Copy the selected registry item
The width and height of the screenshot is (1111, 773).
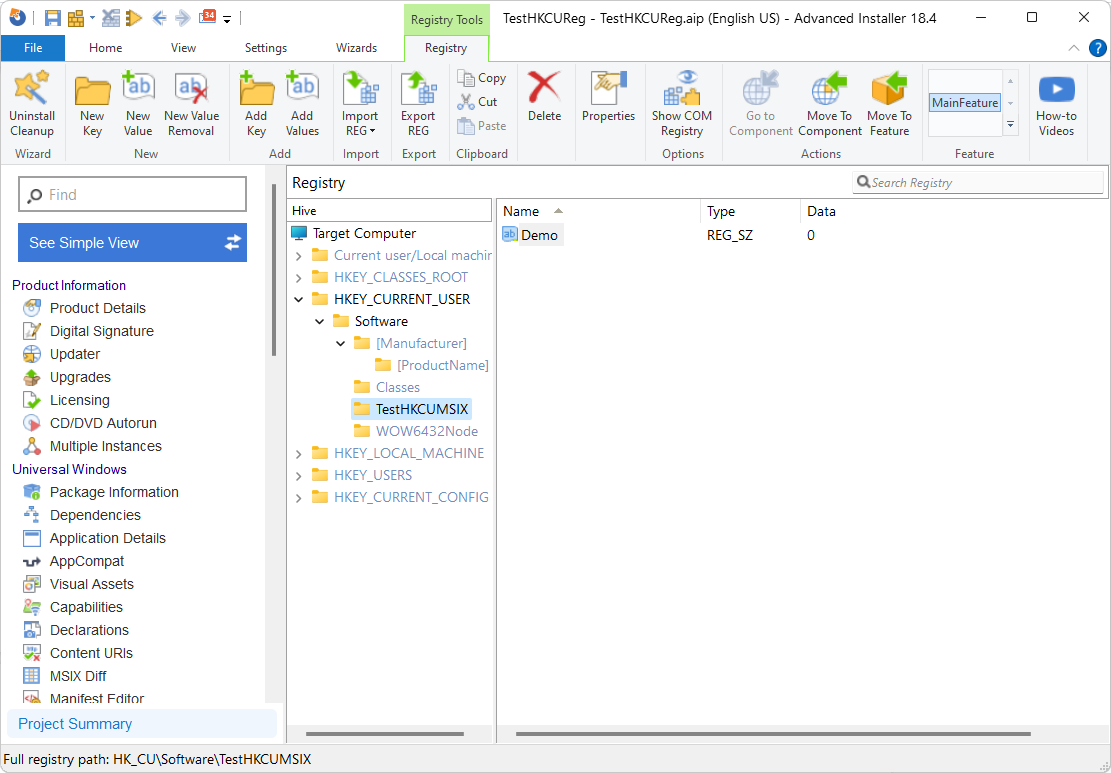[x=482, y=78]
